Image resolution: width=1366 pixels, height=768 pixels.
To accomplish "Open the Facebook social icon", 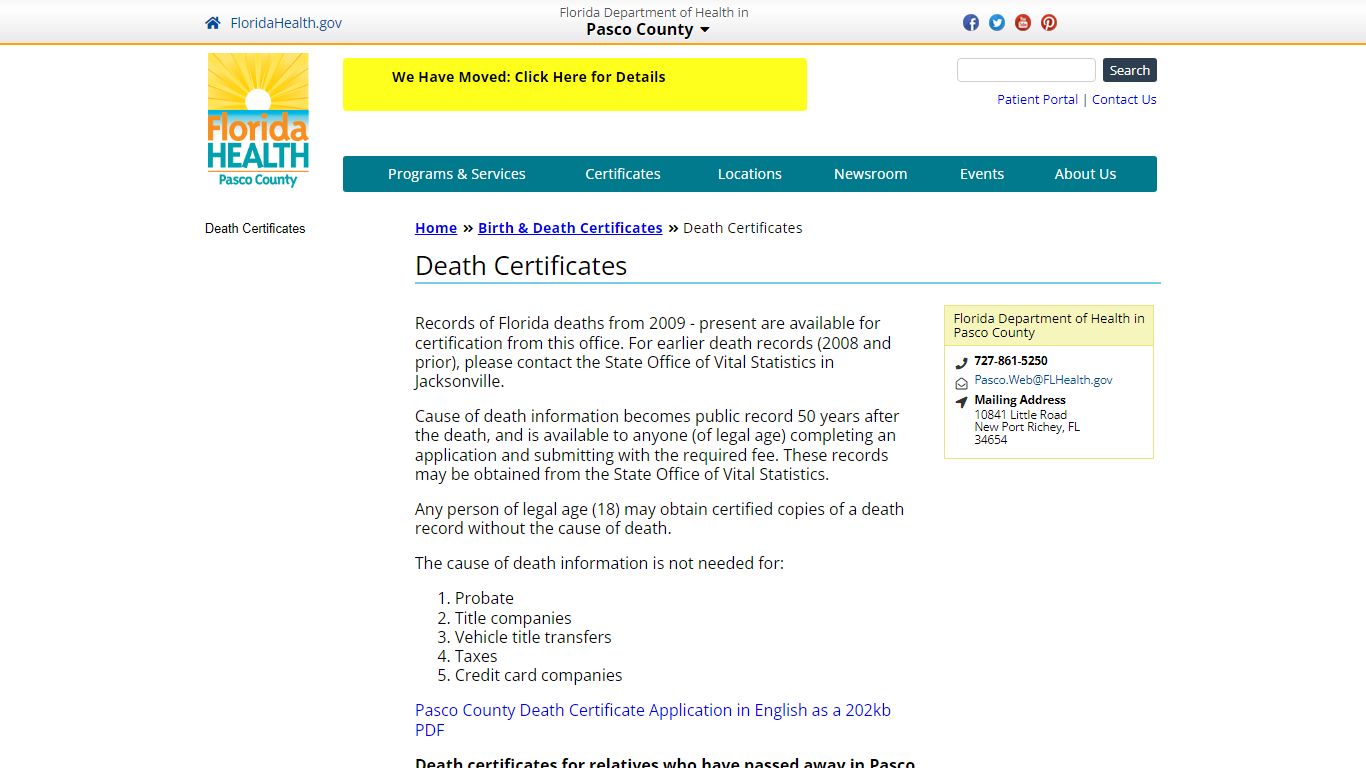I will [x=971, y=23].
